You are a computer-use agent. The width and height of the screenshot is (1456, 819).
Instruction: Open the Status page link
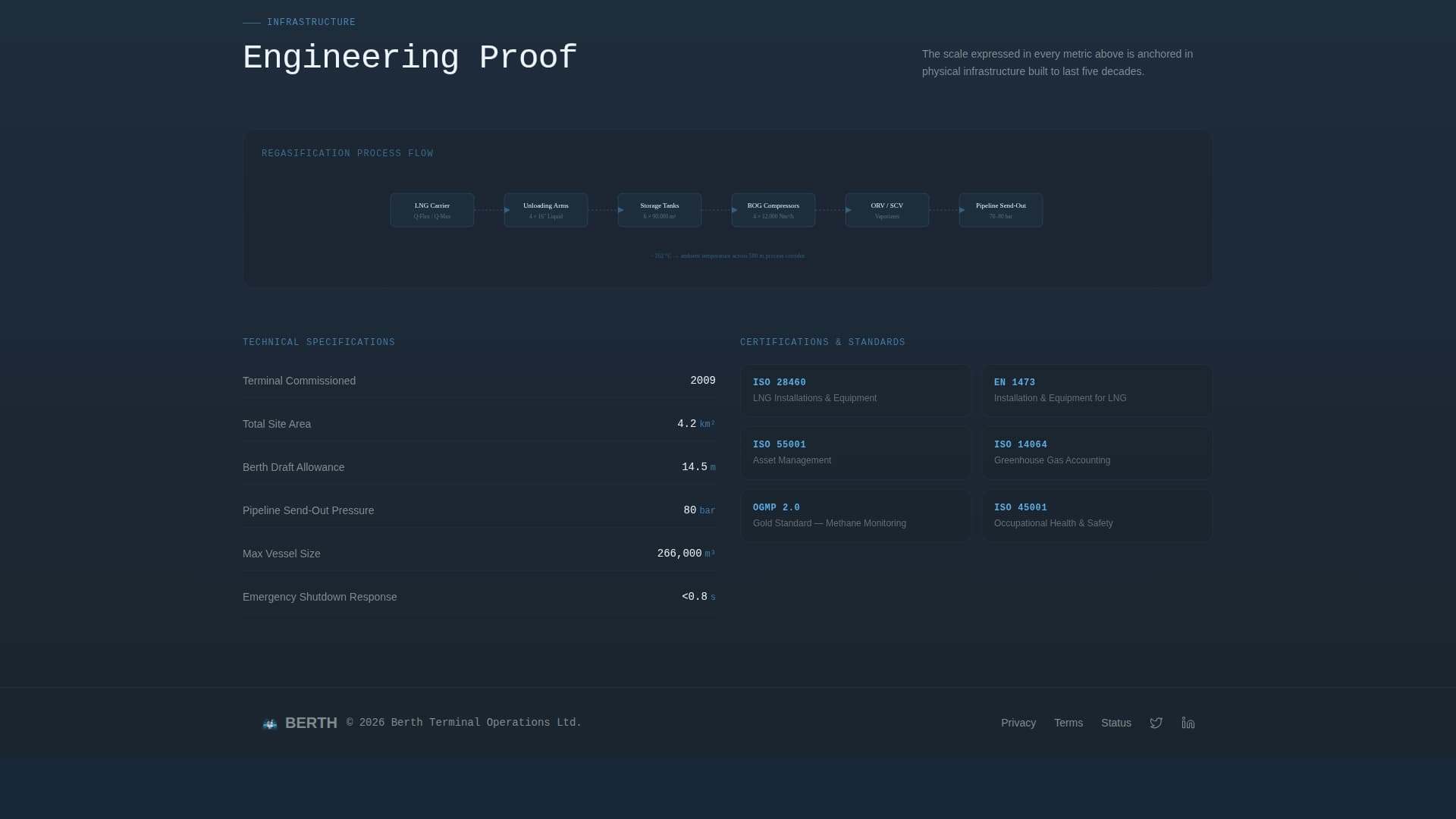1116,723
